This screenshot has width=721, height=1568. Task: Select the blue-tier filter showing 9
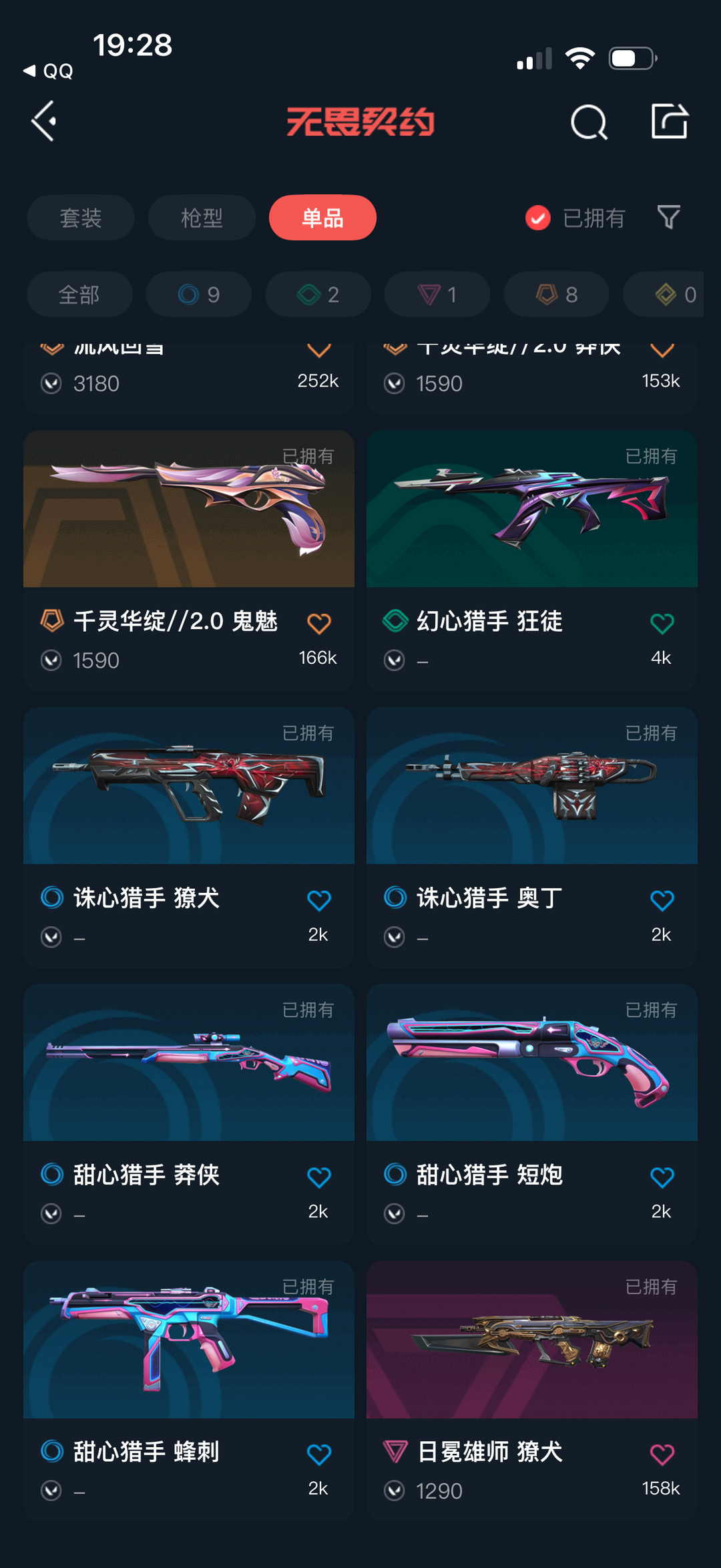tap(199, 294)
